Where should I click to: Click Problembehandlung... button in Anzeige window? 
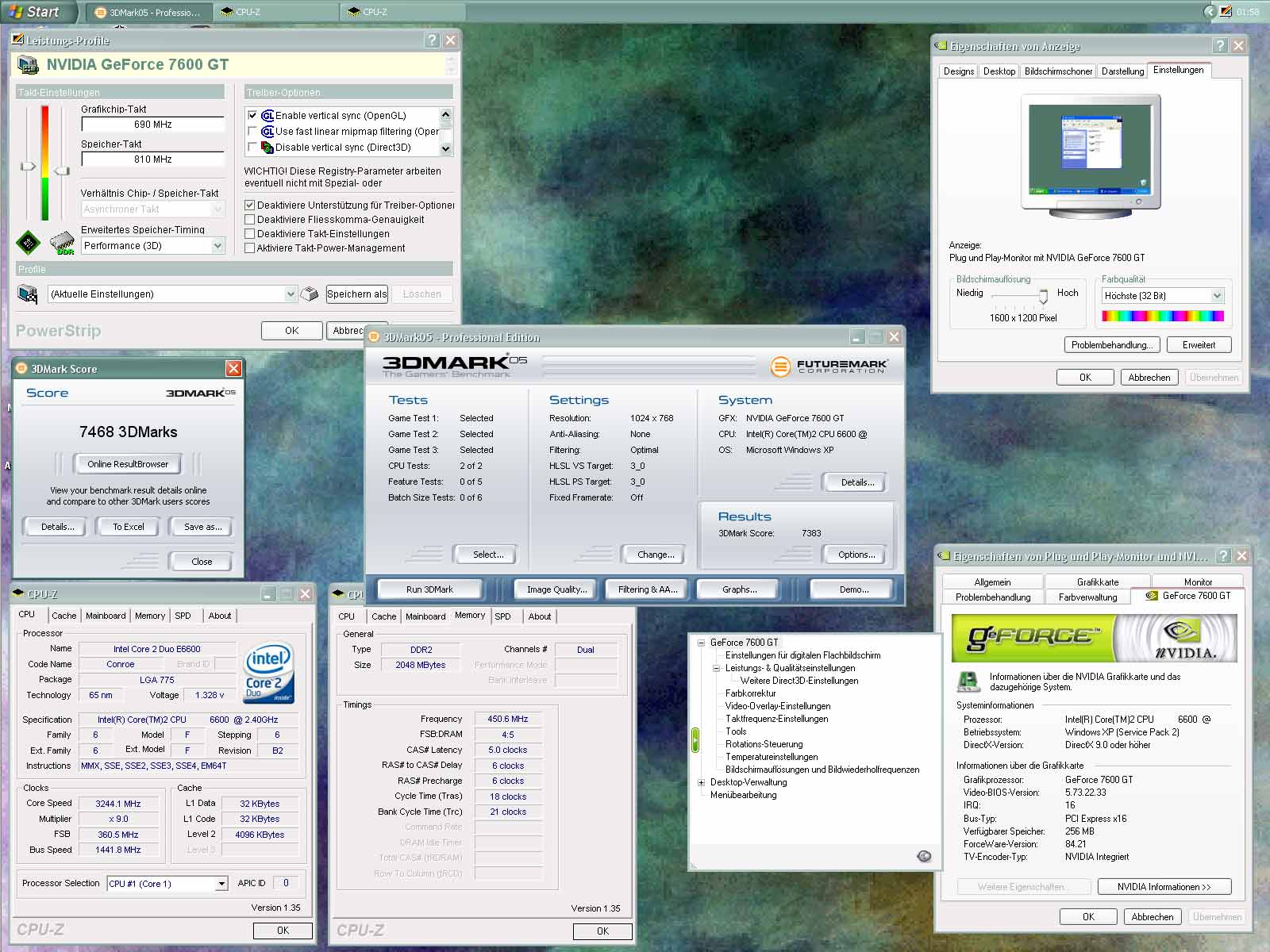coord(1112,345)
